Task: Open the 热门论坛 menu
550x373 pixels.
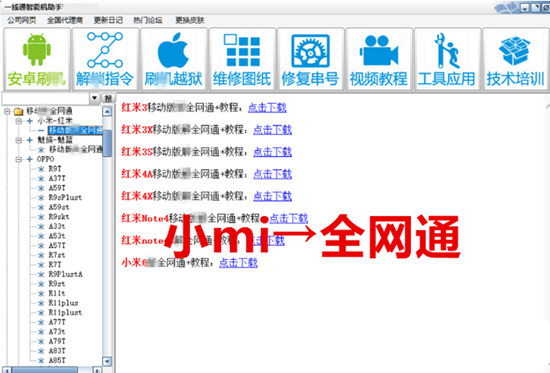Action: click(x=148, y=20)
